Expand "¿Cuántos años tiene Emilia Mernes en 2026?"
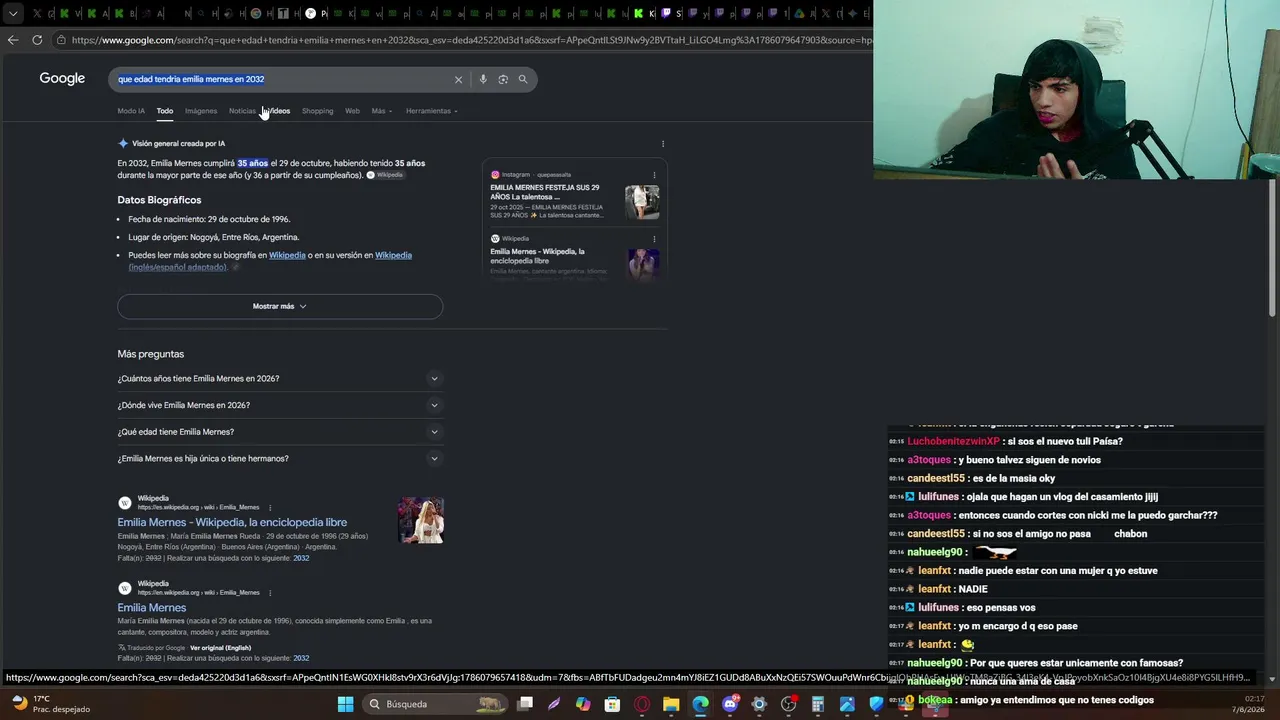This screenshot has width=1280, height=720. coord(280,379)
